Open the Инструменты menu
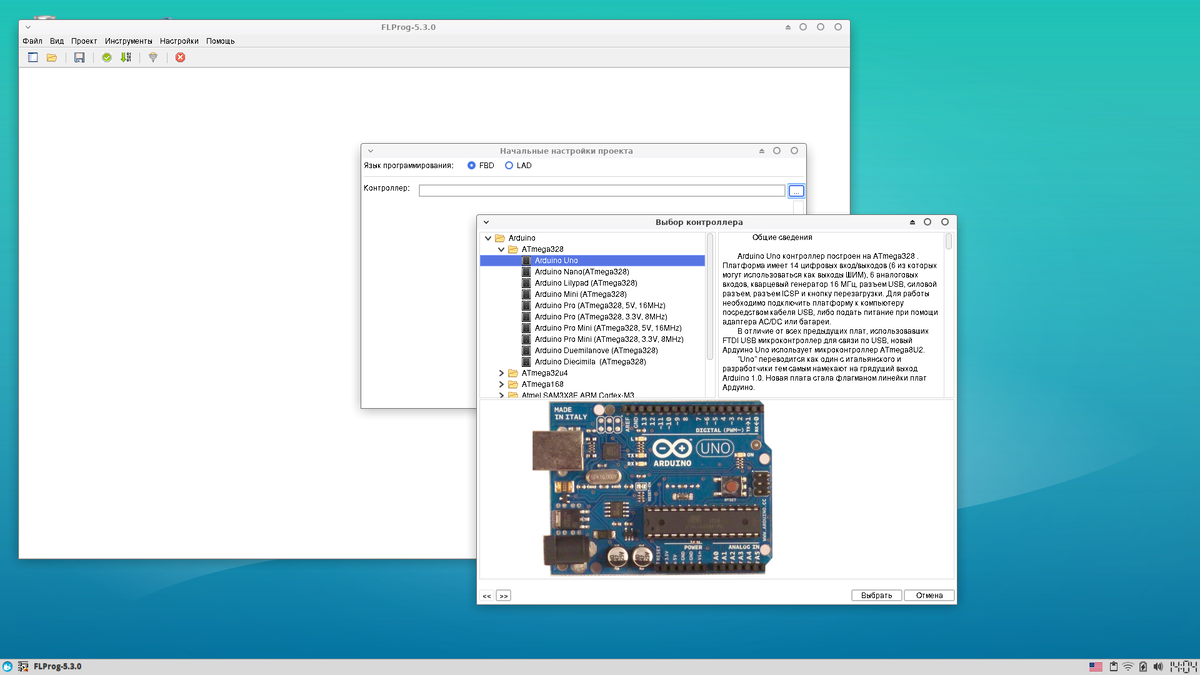This screenshot has width=1200, height=675. (128, 41)
